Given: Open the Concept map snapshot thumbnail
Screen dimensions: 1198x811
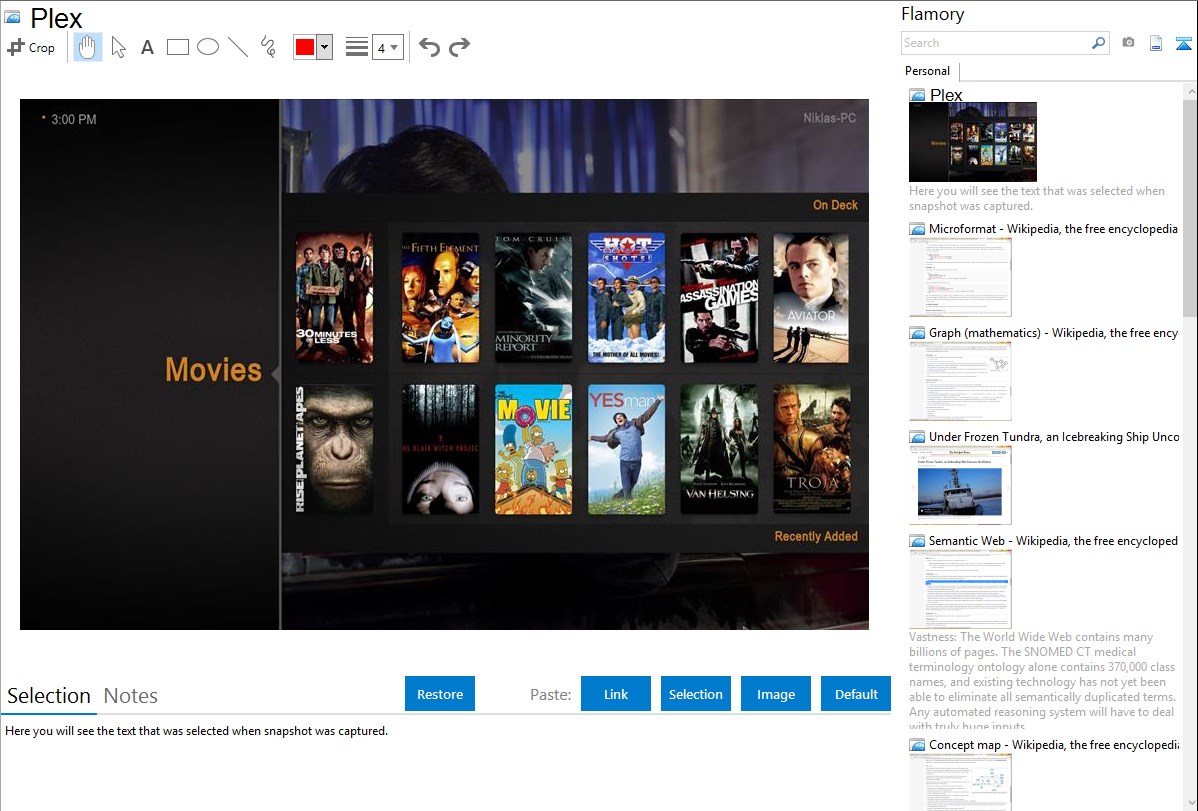Looking at the screenshot, I should tap(960, 781).
